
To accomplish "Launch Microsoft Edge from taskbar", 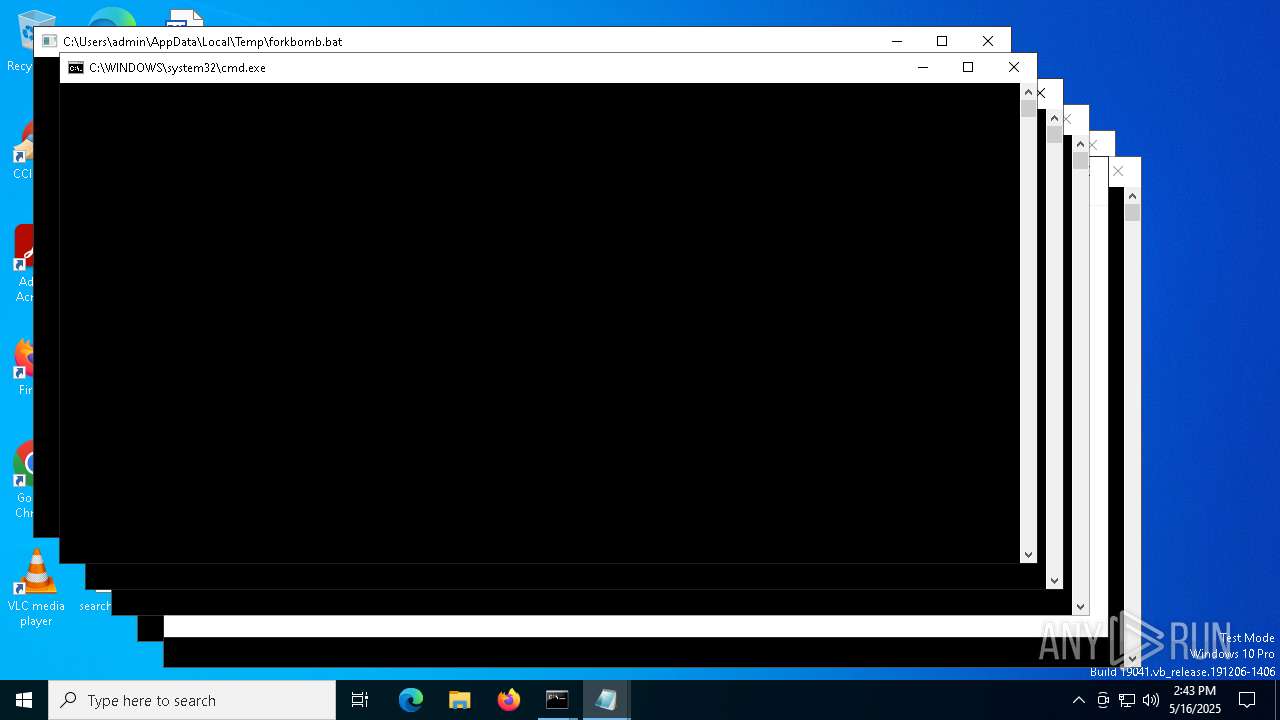I will [411, 700].
